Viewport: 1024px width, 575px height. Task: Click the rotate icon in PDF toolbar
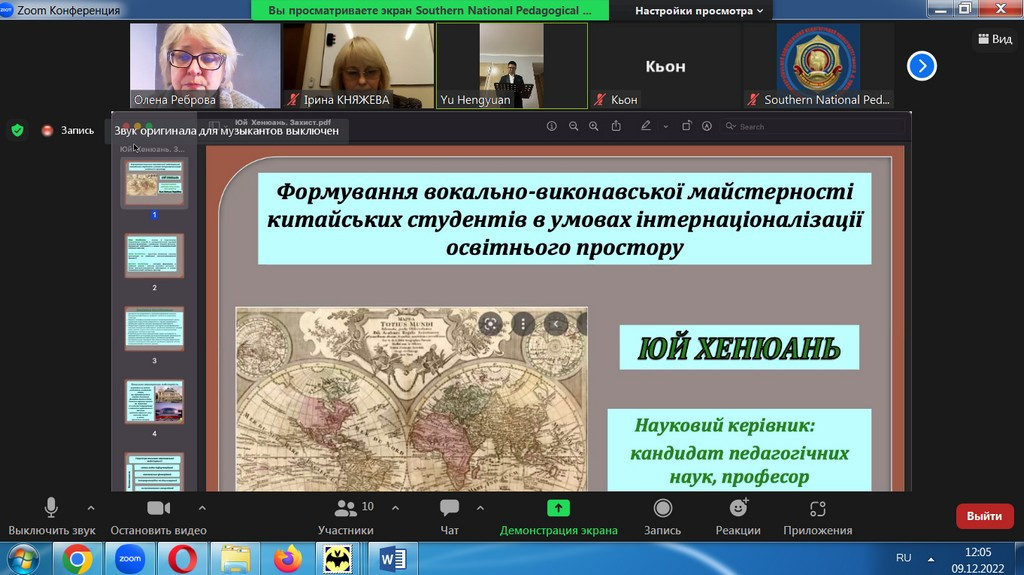tap(686, 126)
